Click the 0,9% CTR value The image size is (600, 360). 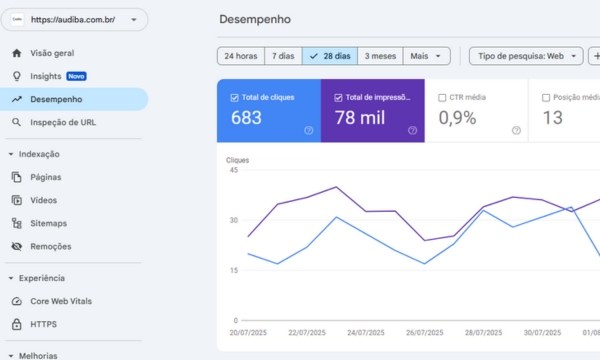pos(457,118)
